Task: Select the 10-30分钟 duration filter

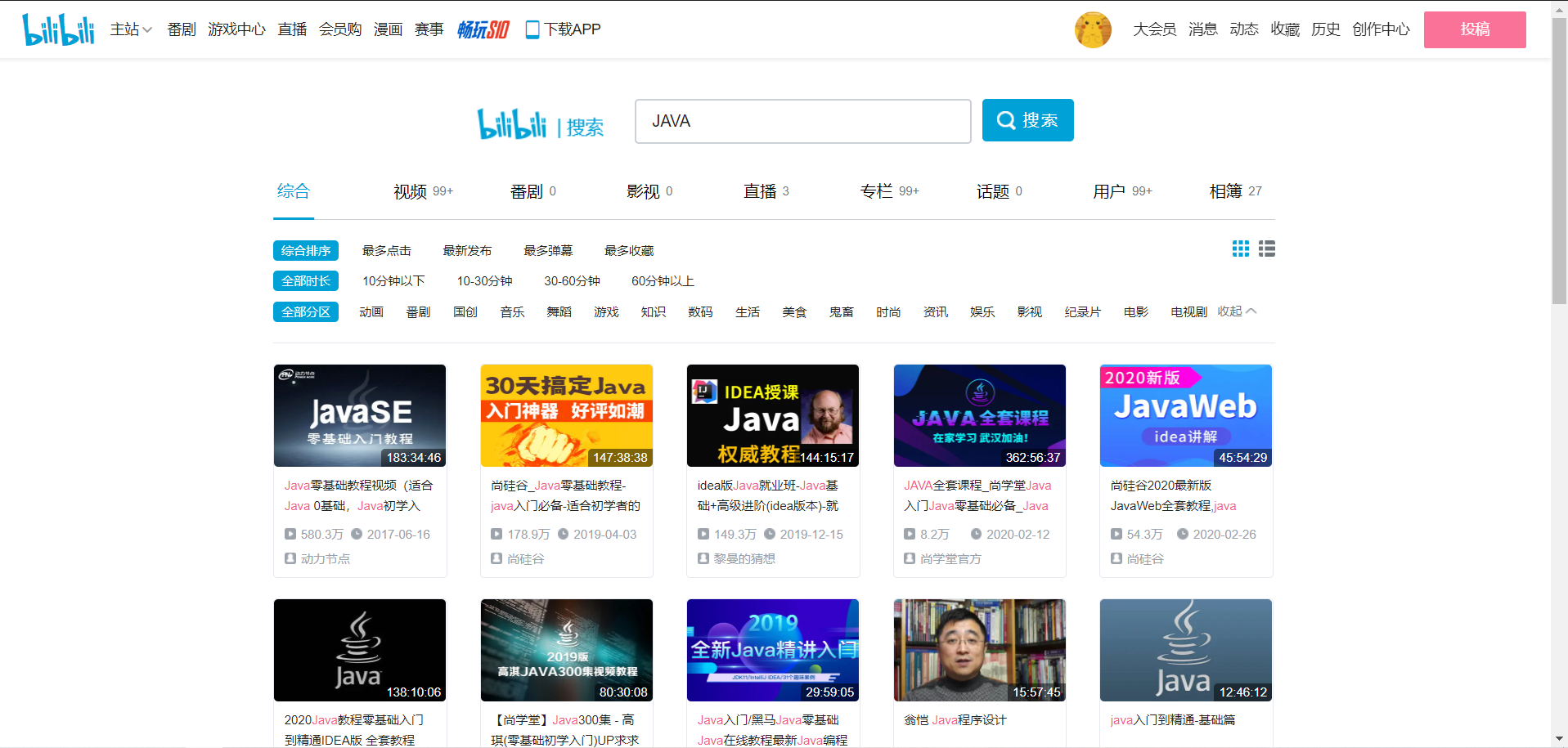Action: 485,280
